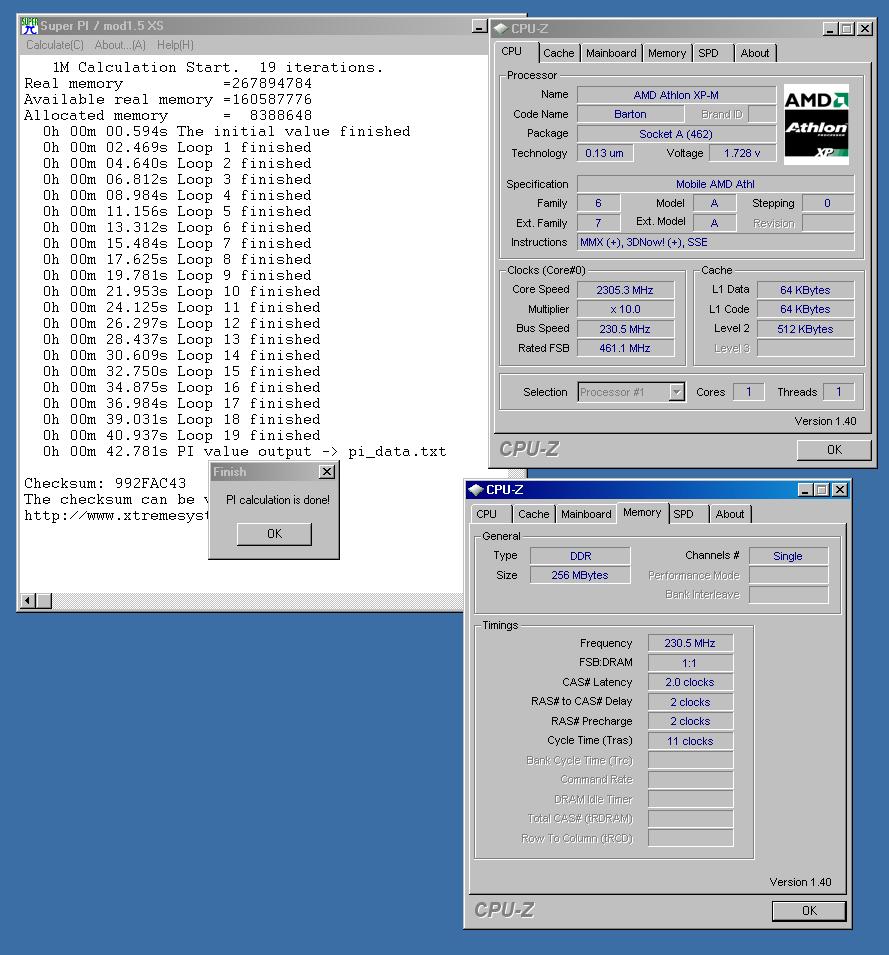The height and width of the screenshot is (955, 889).
Task: Click the Rated FSB value 461.1 MHz
Action: coord(625,348)
